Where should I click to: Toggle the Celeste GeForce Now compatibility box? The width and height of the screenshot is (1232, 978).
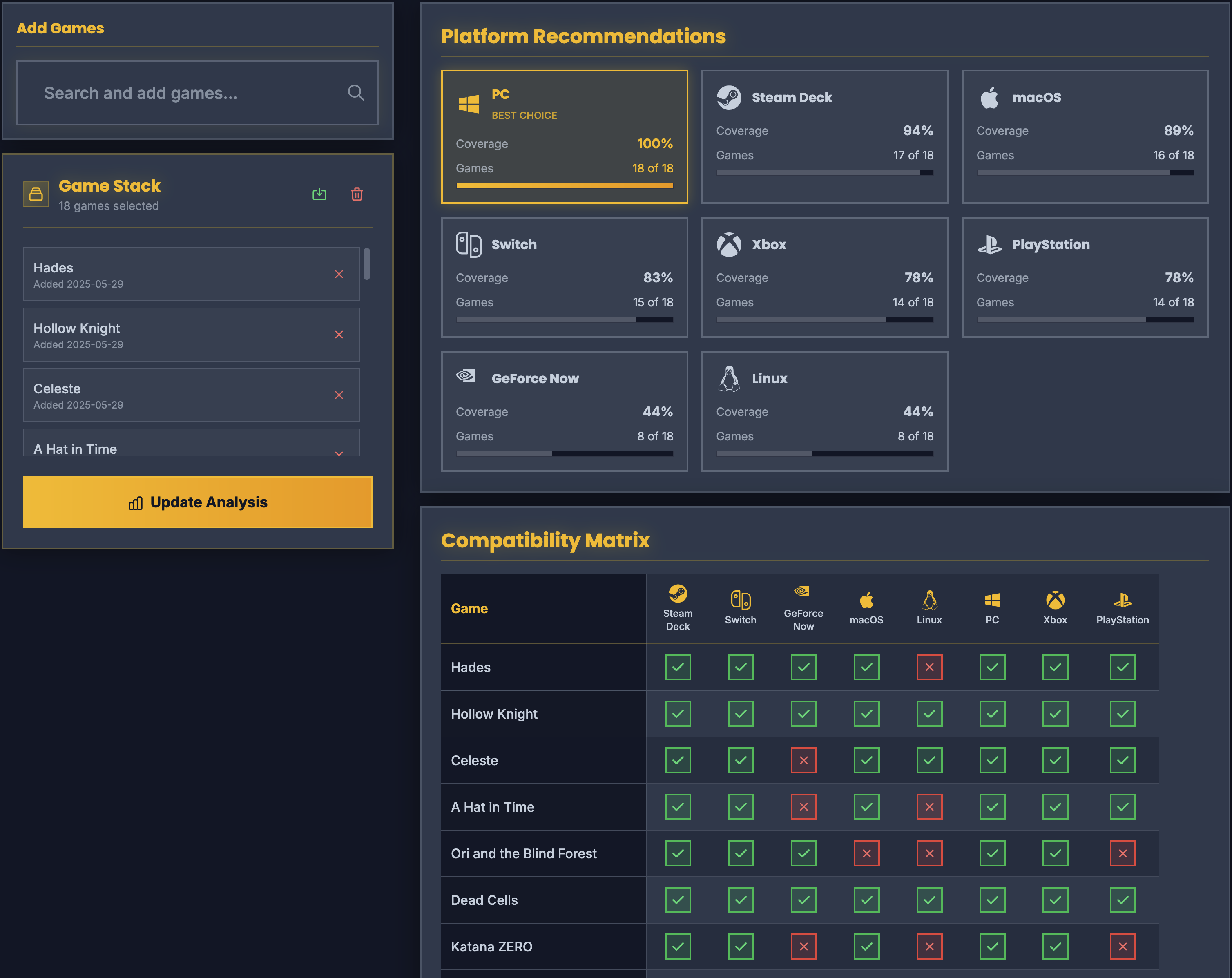point(803,760)
